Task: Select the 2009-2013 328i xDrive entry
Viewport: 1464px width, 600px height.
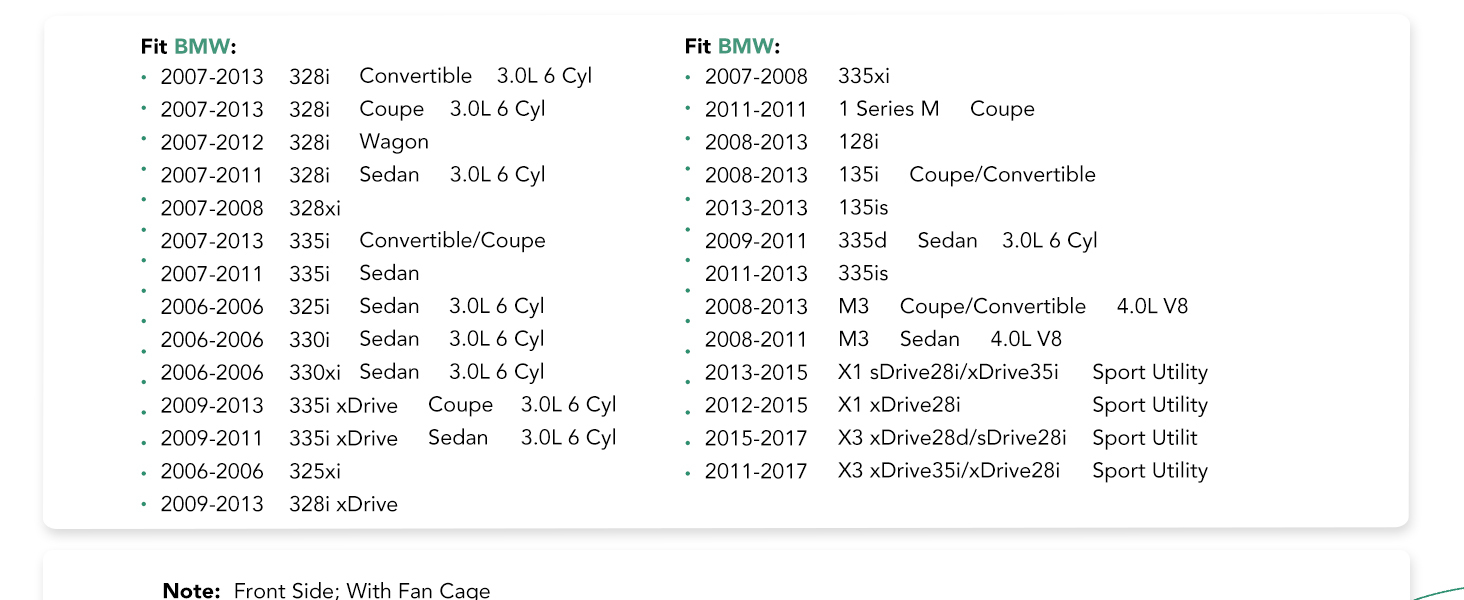Action: tap(279, 504)
